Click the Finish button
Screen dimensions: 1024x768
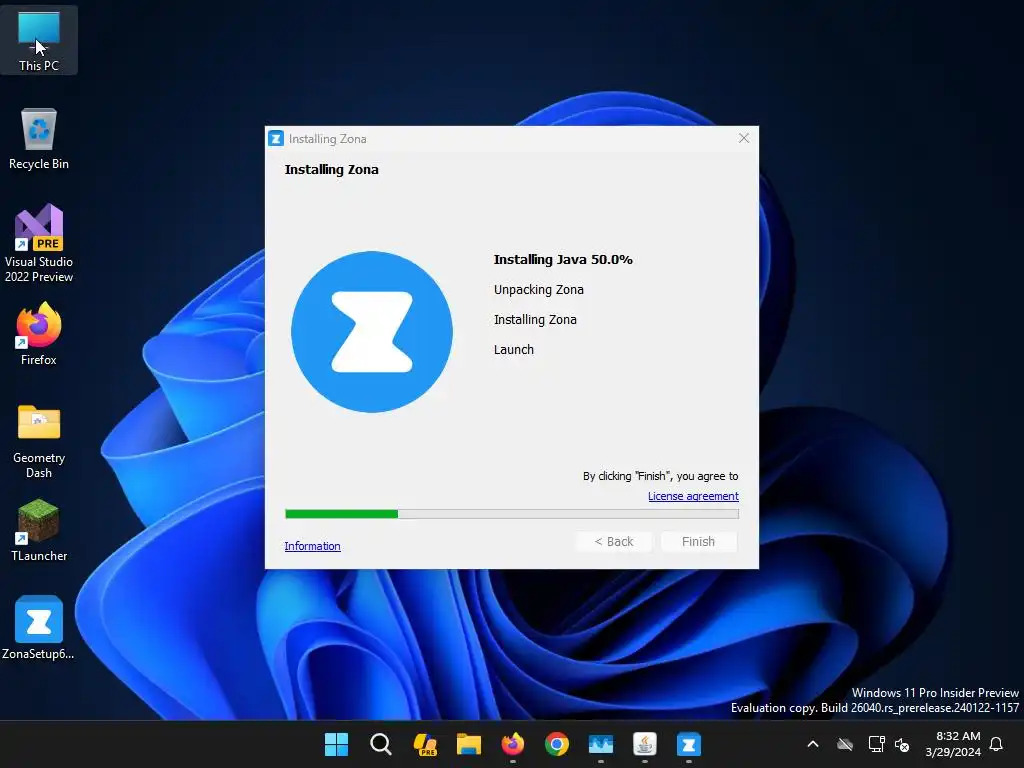pyautogui.click(x=699, y=541)
